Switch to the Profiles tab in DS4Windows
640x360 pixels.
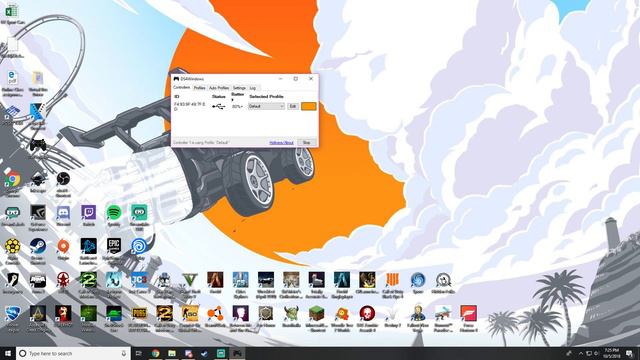click(199, 88)
